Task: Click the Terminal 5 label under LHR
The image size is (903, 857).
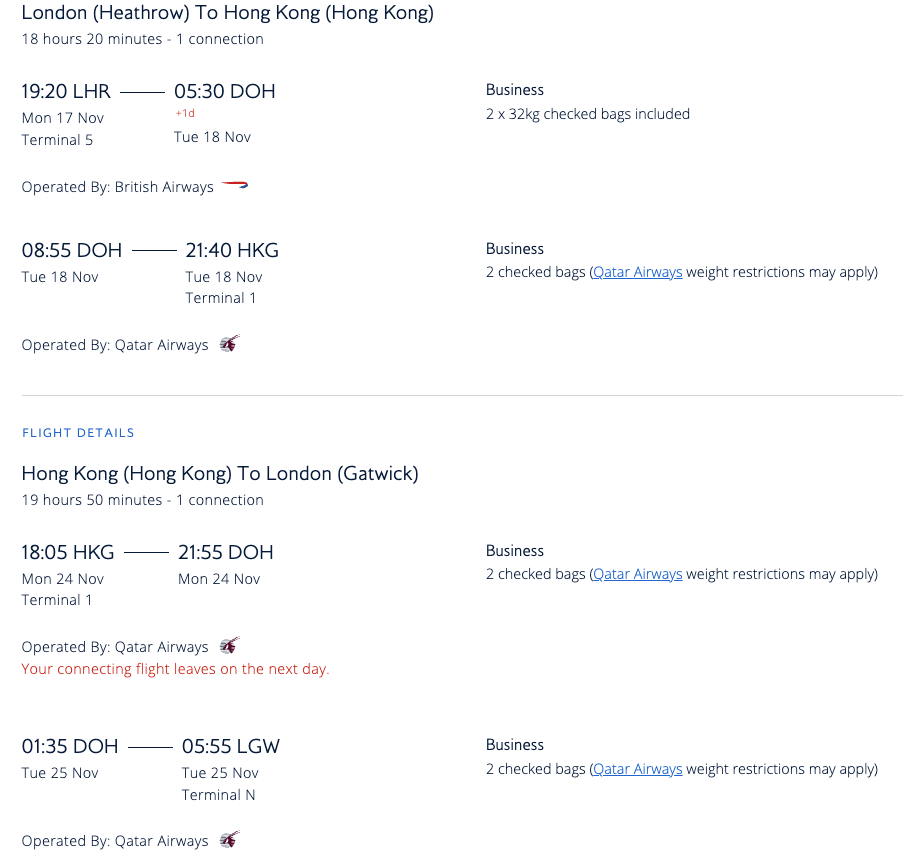Action: point(57,140)
